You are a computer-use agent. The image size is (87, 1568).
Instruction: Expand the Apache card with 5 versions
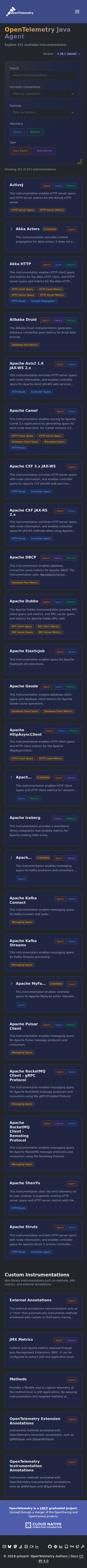tap(12, 777)
